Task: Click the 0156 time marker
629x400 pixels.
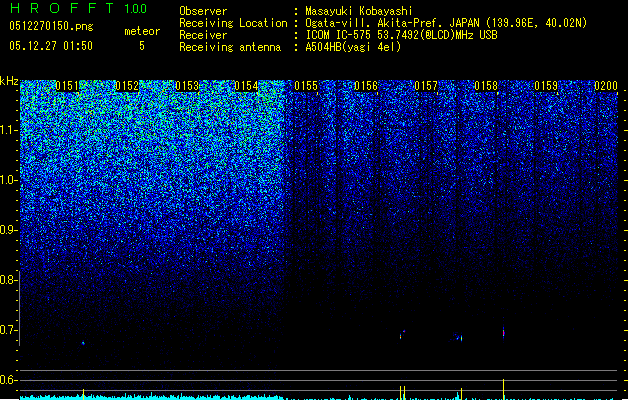Action: (x=366, y=86)
